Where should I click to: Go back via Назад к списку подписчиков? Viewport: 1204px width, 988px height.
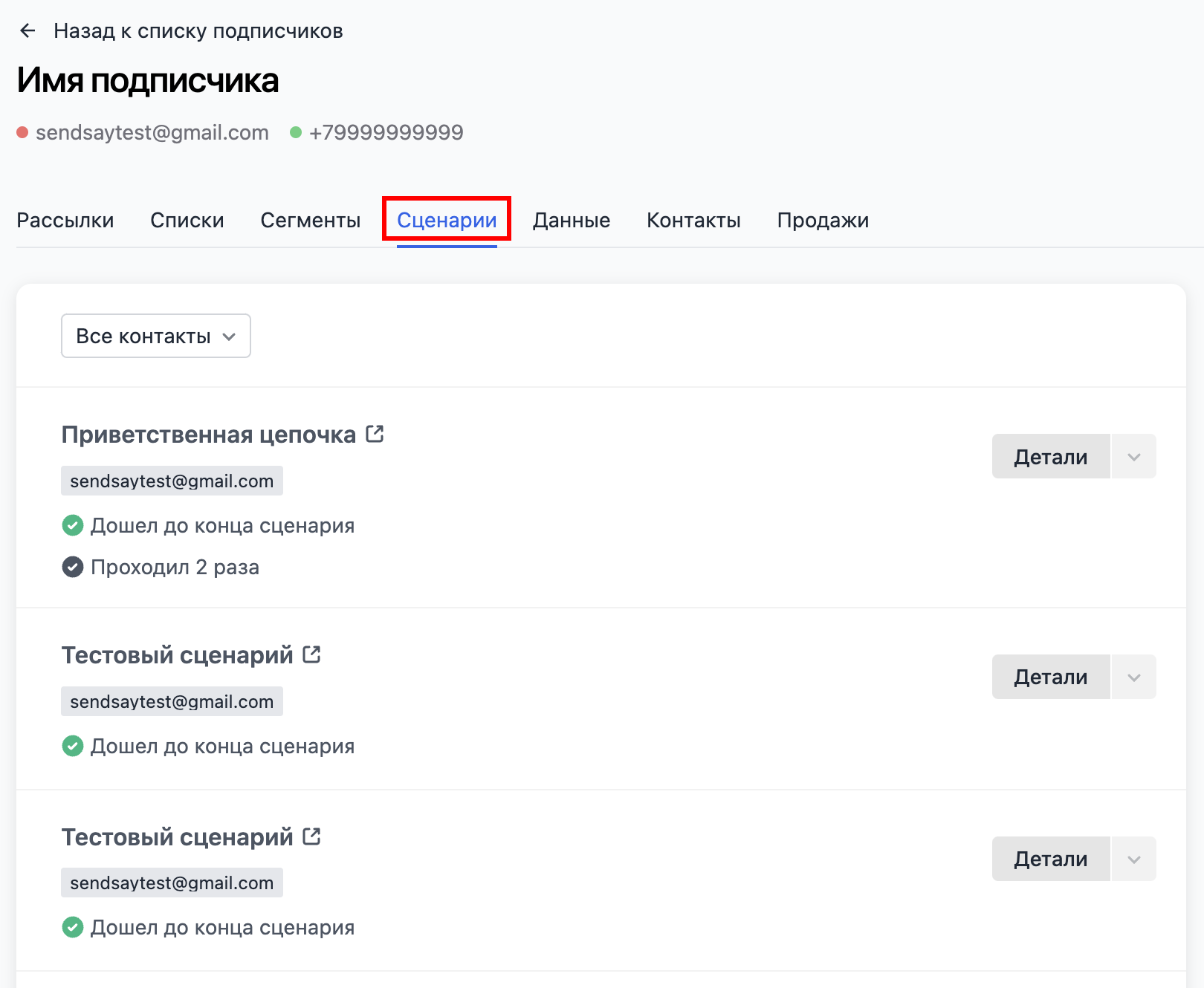pos(198,30)
